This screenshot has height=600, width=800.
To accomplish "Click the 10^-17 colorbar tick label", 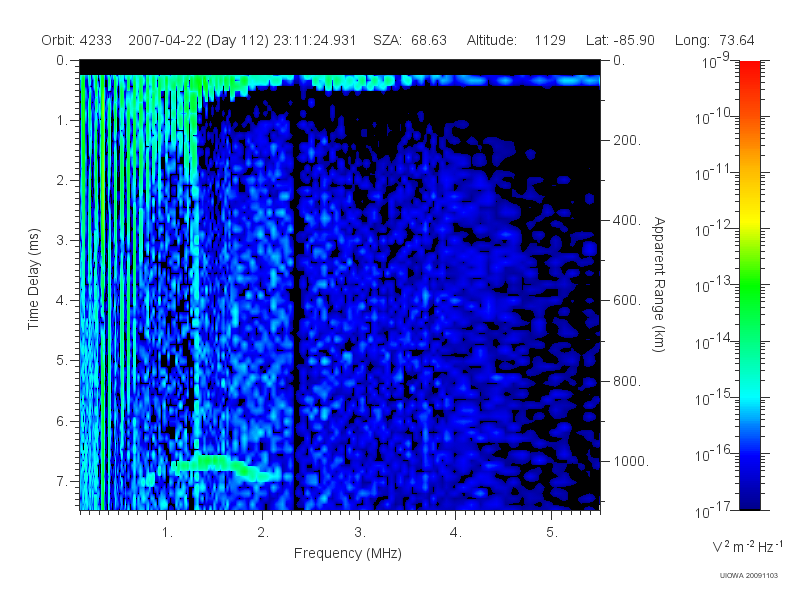I will (x=713, y=510).
